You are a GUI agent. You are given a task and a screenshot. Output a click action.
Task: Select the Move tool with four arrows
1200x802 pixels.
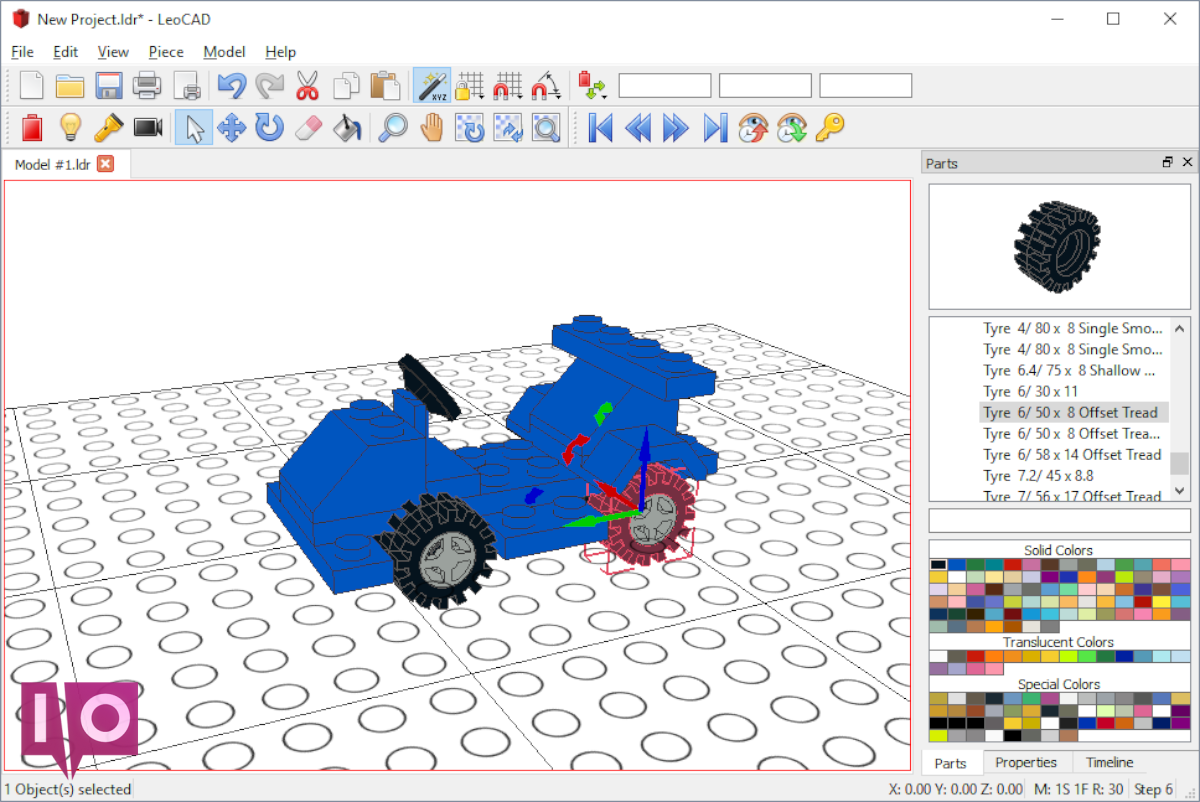(232, 128)
